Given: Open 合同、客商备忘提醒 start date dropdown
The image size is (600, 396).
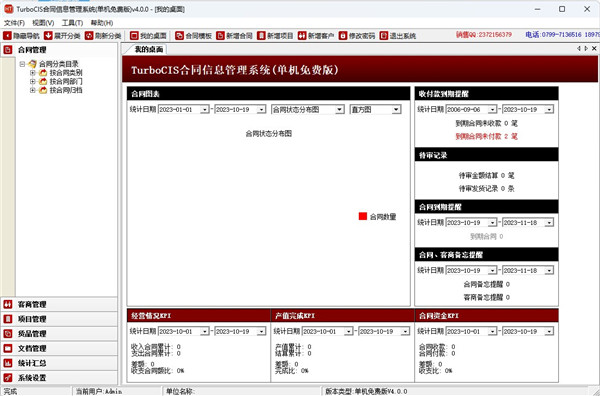Looking at the screenshot, I should tap(492, 271).
